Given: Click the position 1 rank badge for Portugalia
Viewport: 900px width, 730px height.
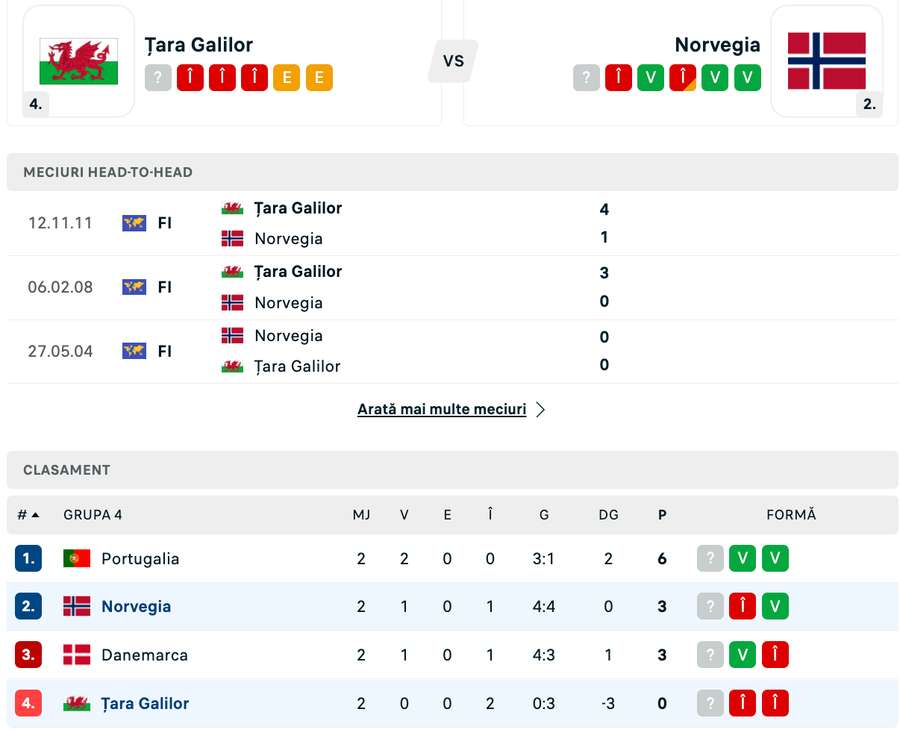Looking at the screenshot, I should (28, 558).
